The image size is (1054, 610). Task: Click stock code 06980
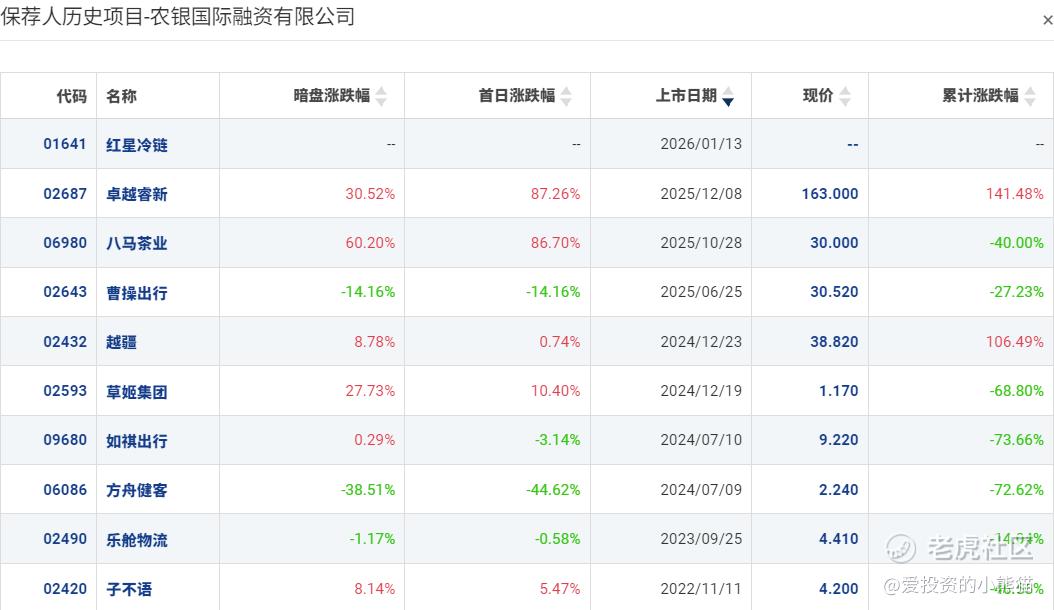point(65,243)
